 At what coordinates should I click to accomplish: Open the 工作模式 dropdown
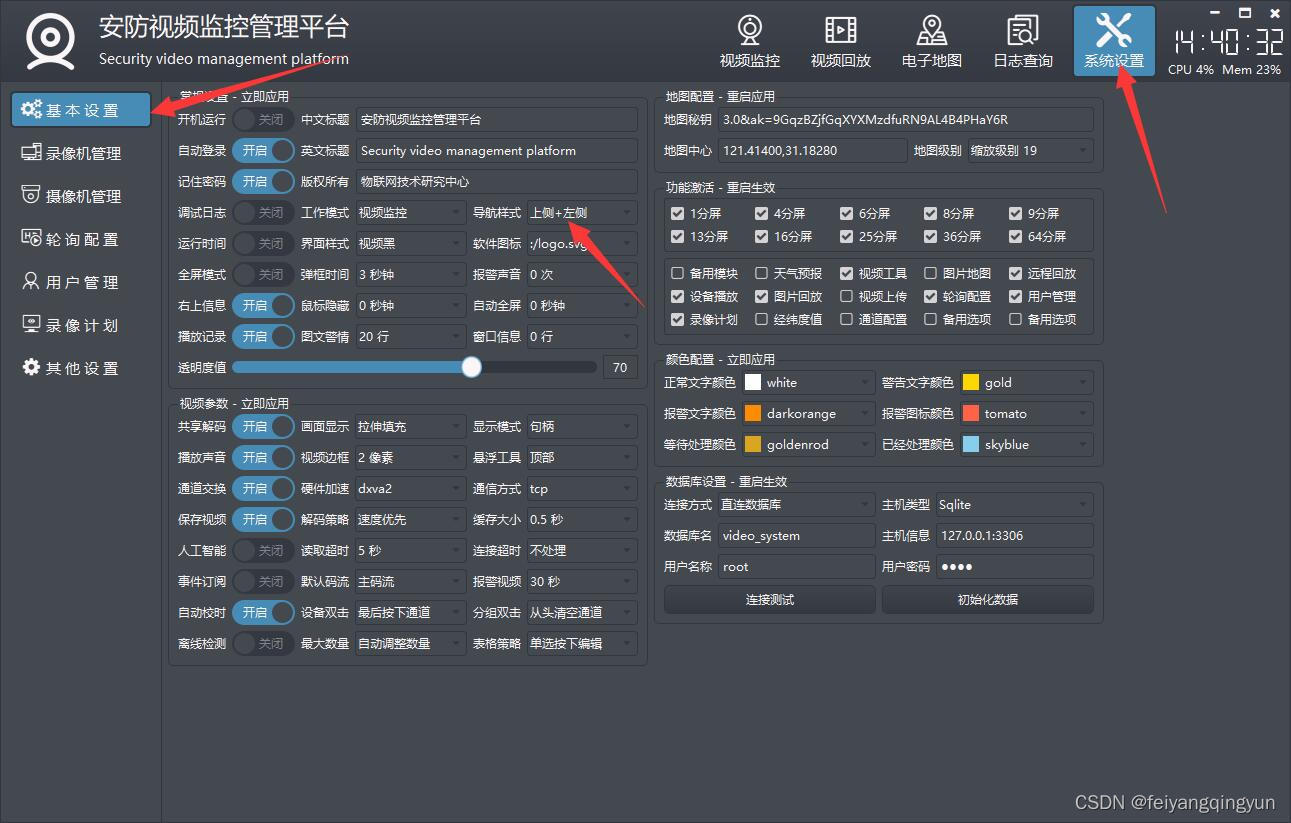pyautogui.click(x=410, y=212)
